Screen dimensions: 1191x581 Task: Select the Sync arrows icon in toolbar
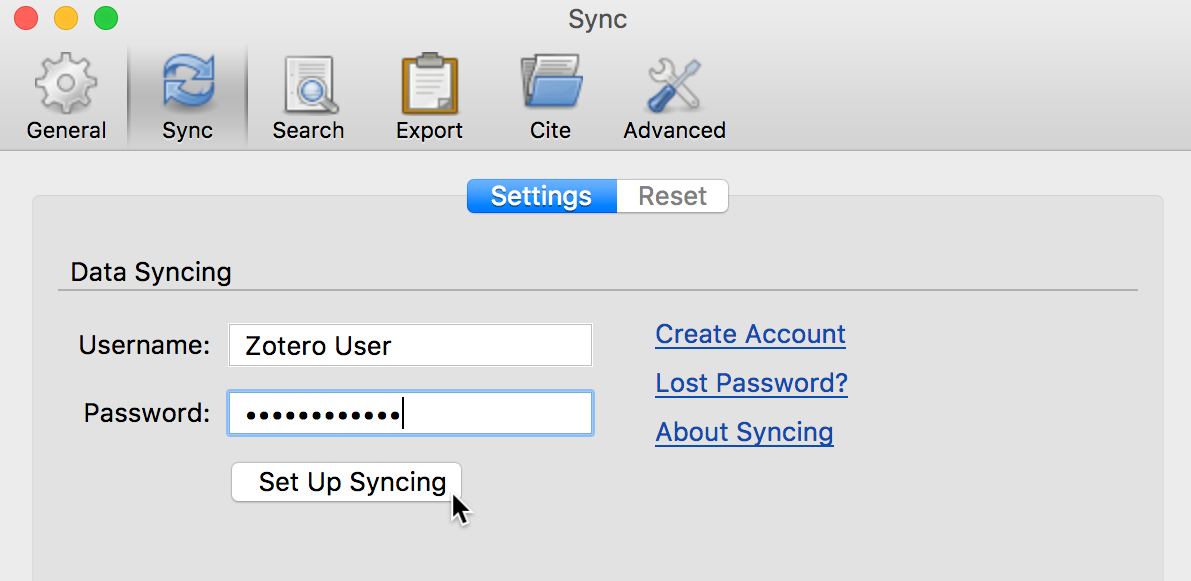coord(188,82)
